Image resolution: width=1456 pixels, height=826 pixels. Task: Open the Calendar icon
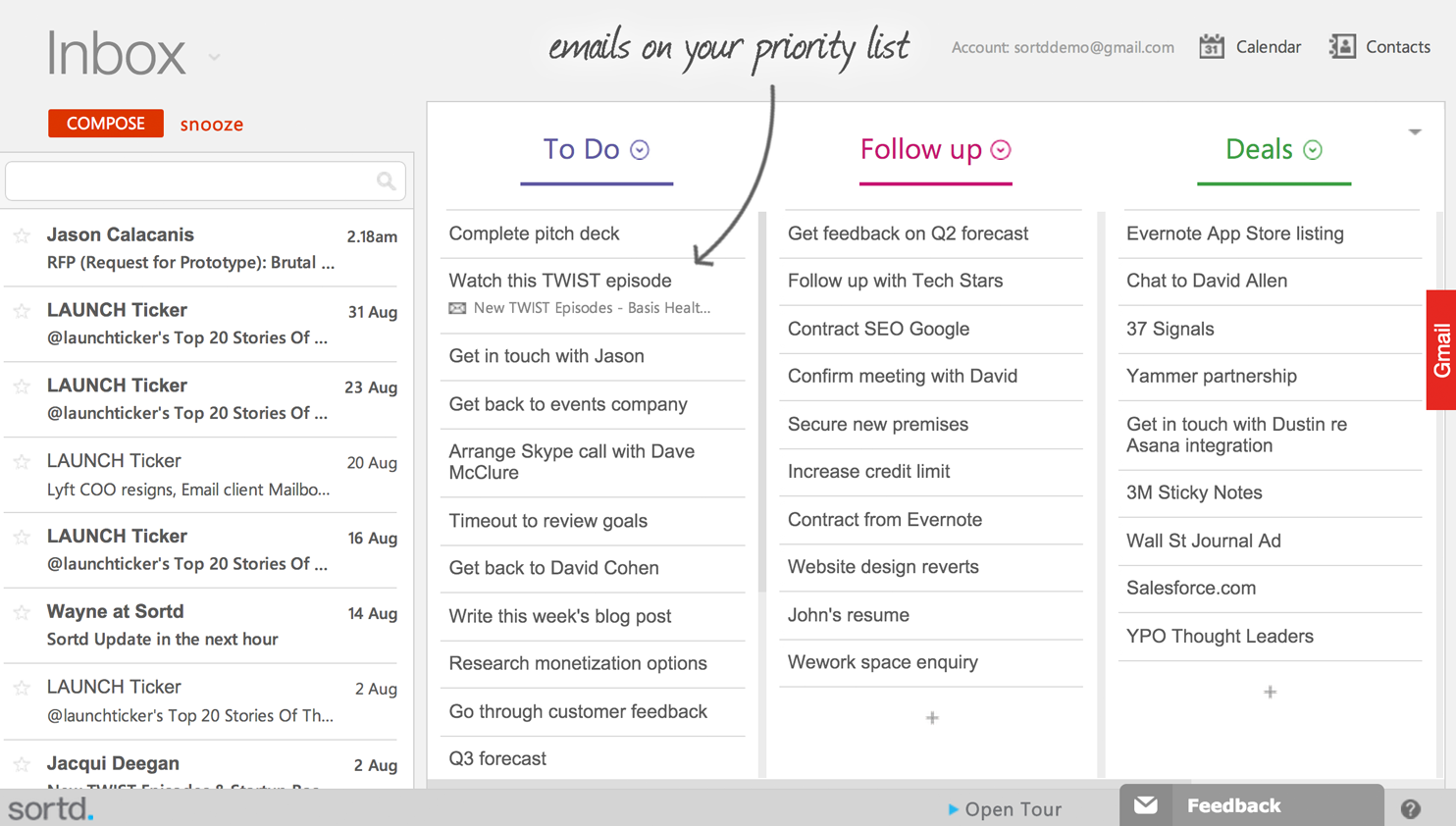[x=1212, y=46]
